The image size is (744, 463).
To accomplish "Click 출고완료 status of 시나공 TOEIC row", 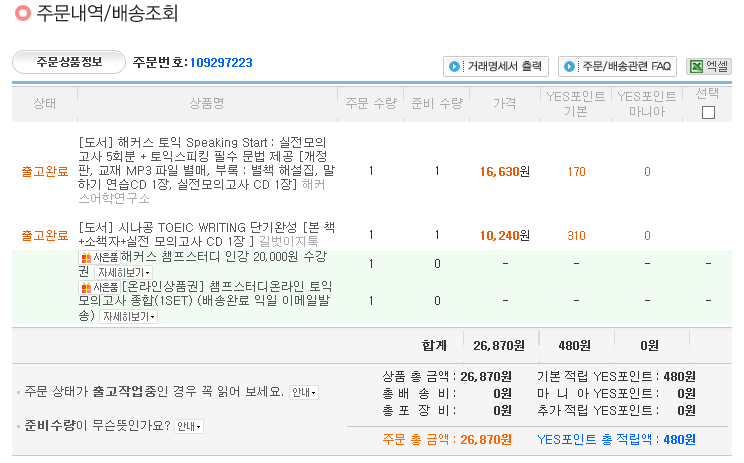I will click(x=45, y=236).
